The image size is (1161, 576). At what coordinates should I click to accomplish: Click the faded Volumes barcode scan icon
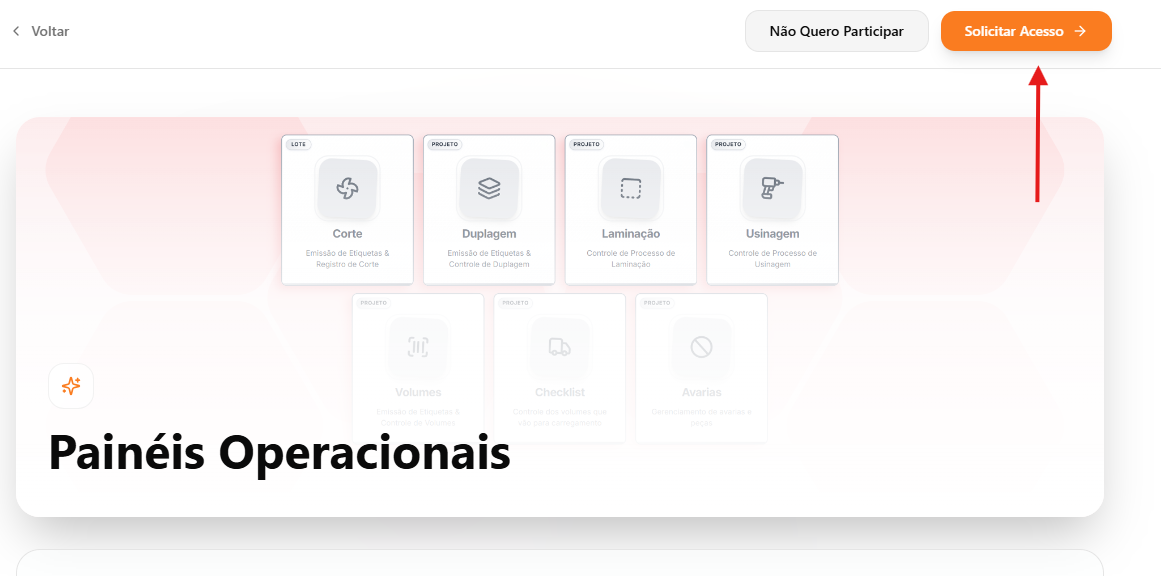(418, 347)
